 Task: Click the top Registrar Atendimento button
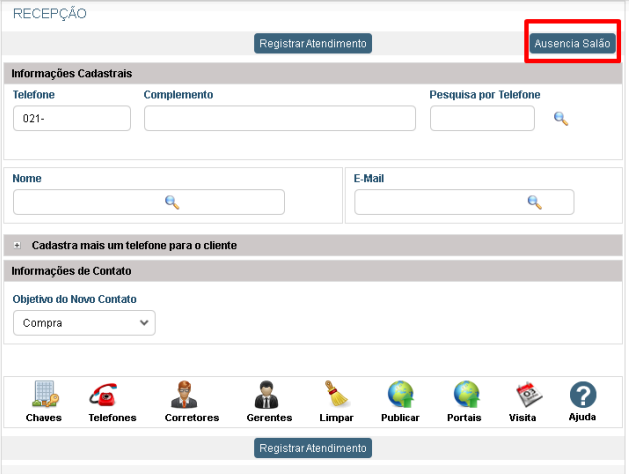[x=313, y=43]
